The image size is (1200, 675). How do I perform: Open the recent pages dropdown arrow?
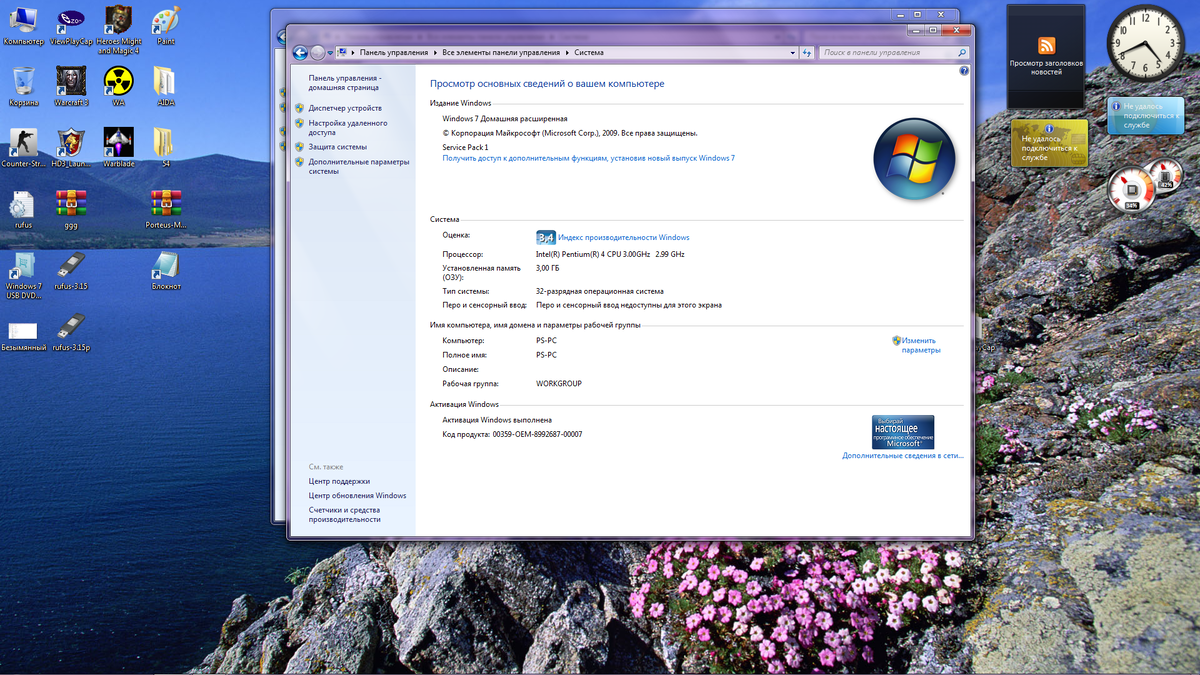click(x=331, y=52)
